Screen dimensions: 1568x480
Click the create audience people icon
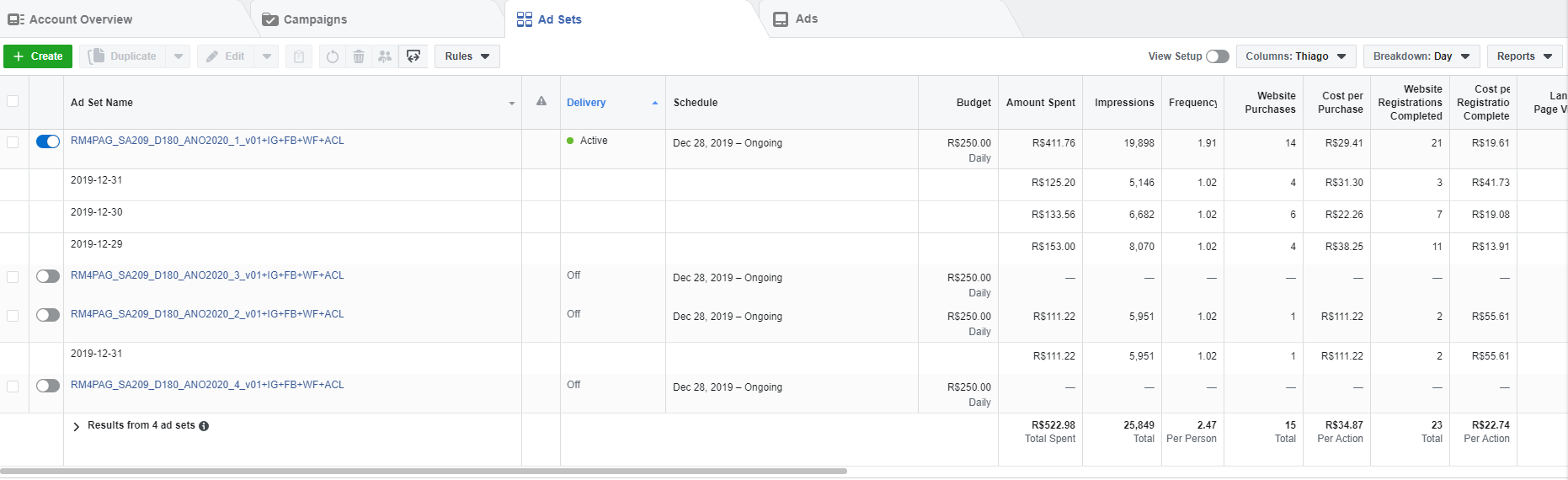[x=385, y=56]
